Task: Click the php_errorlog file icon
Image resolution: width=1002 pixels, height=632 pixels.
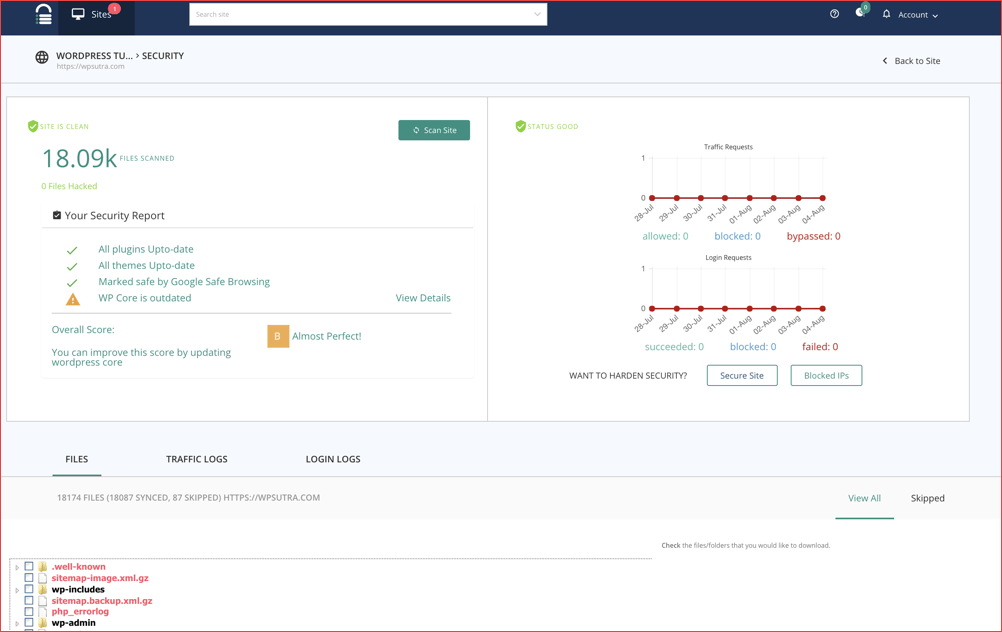Action: 43,612
